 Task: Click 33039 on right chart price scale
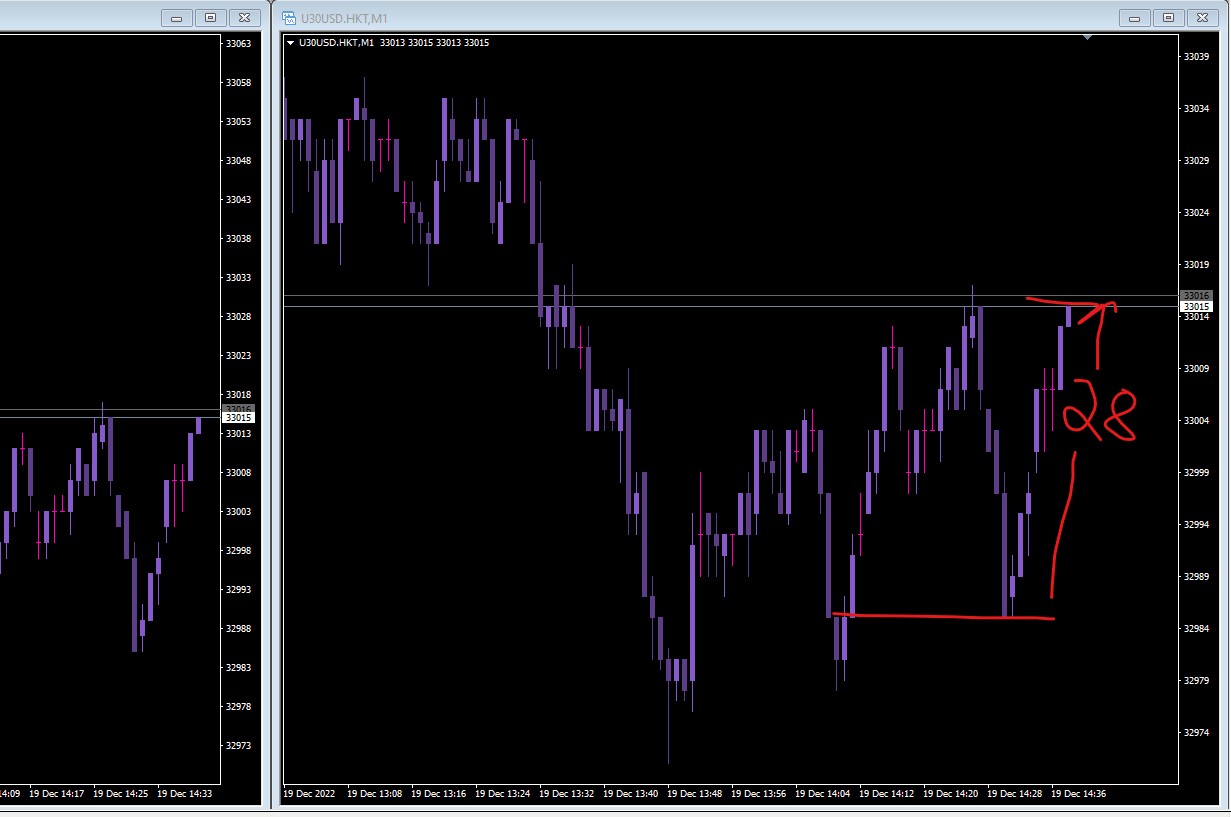(x=1197, y=56)
